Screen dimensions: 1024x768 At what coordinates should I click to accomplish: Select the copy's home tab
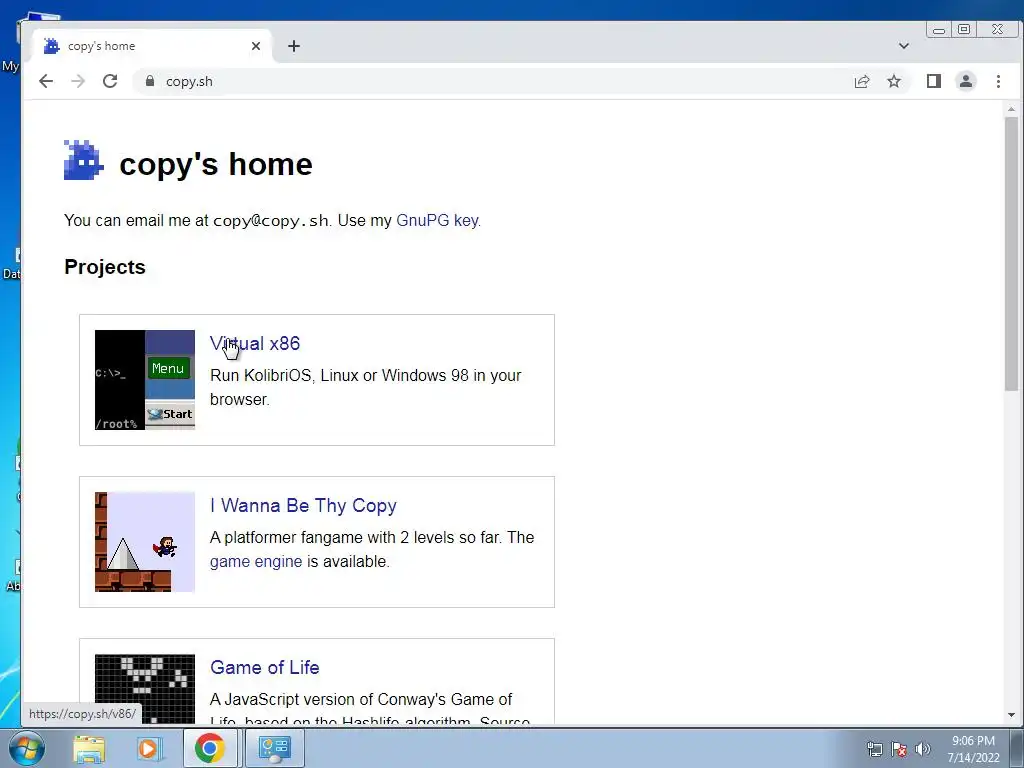153,46
